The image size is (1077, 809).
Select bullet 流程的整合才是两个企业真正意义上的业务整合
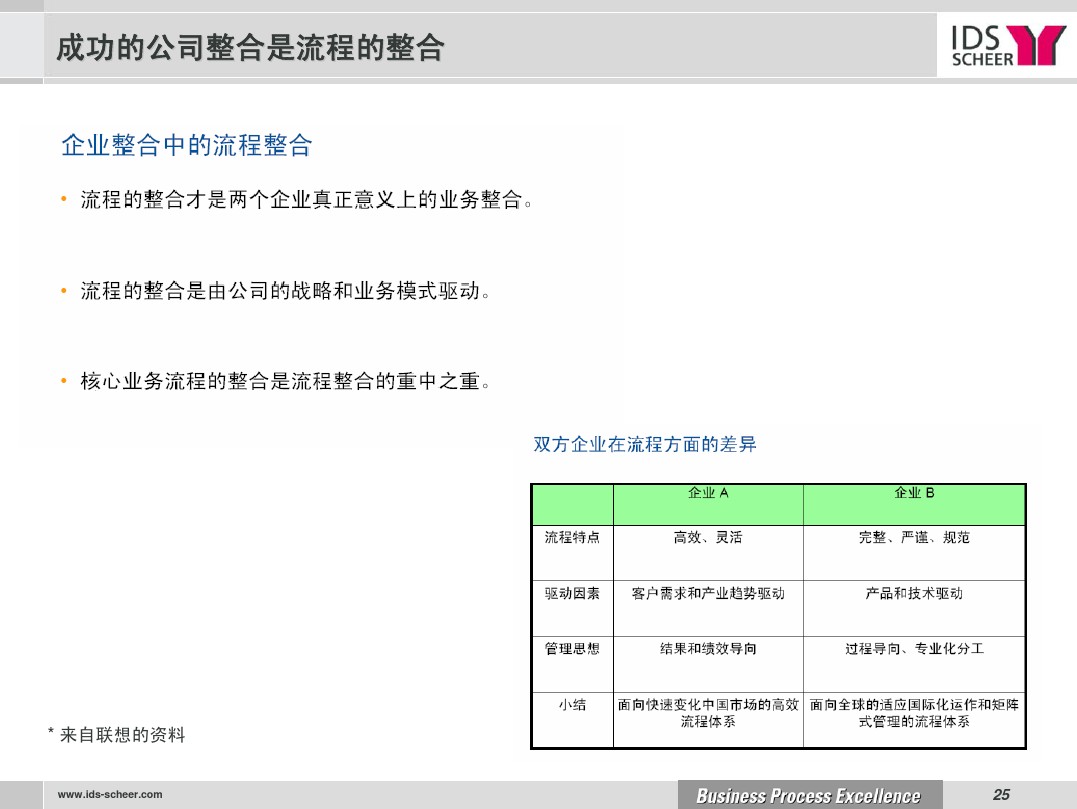click(x=306, y=200)
